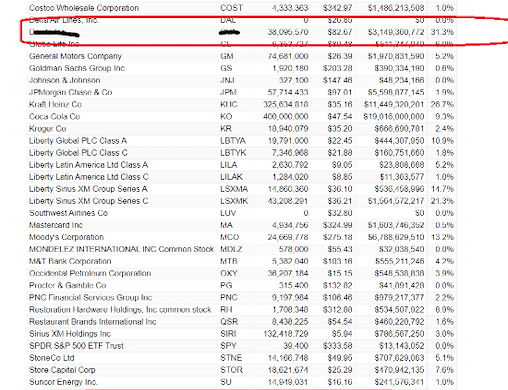
Task: Select the $82.67 price cell
Action: pos(340,32)
